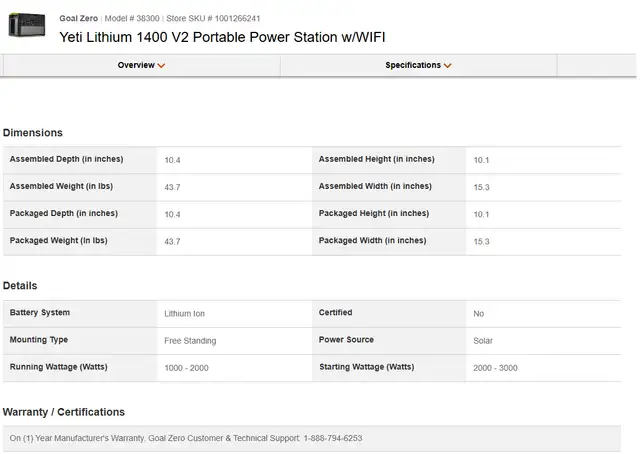Select the Store SKU # 1001266241 text

[x=213, y=18]
